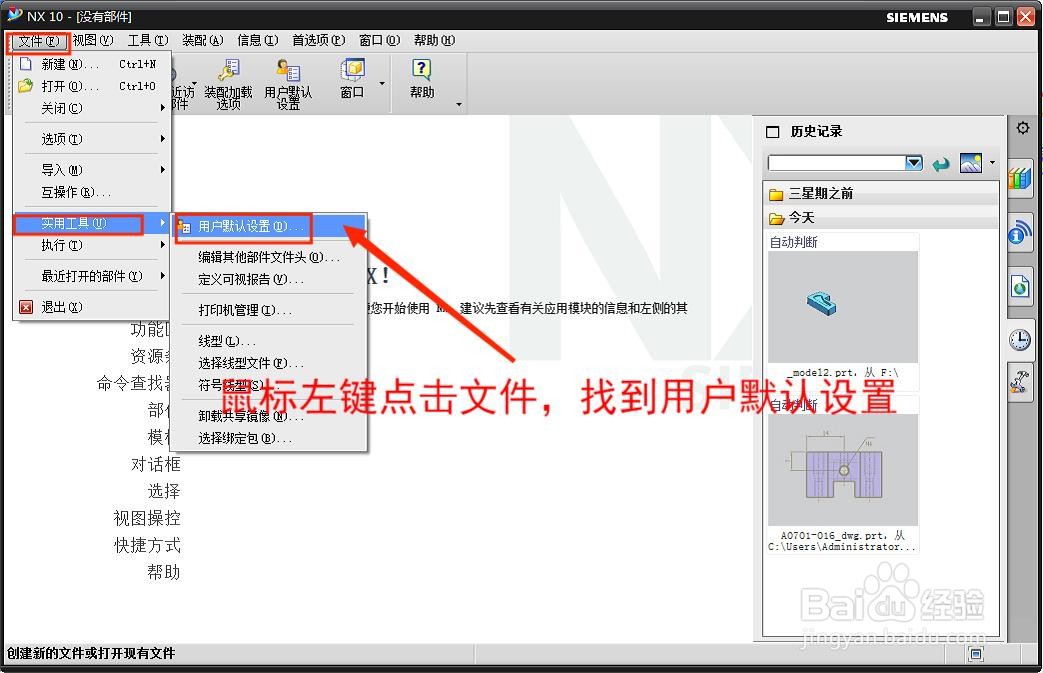The width and height of the screenshot is (1043, 673).
Task: Open the roles icon in resource bar
Action: tap(1020, 381)
